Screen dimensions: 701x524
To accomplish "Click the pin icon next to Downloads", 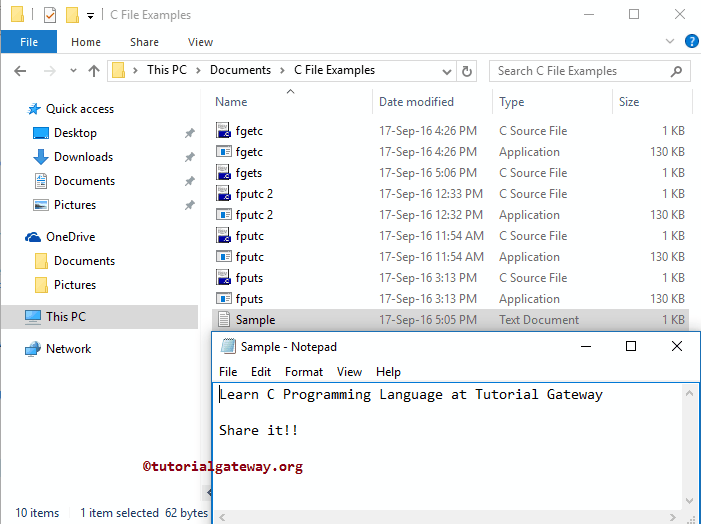I will click(190, 157).
